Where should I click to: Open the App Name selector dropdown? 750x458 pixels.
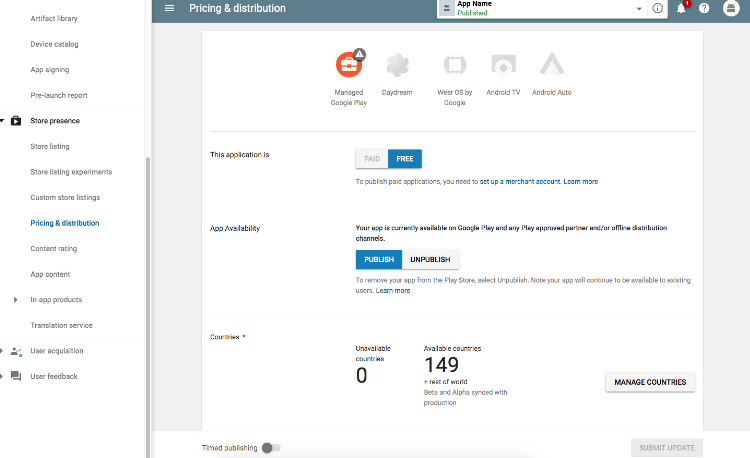click(638, 8)
